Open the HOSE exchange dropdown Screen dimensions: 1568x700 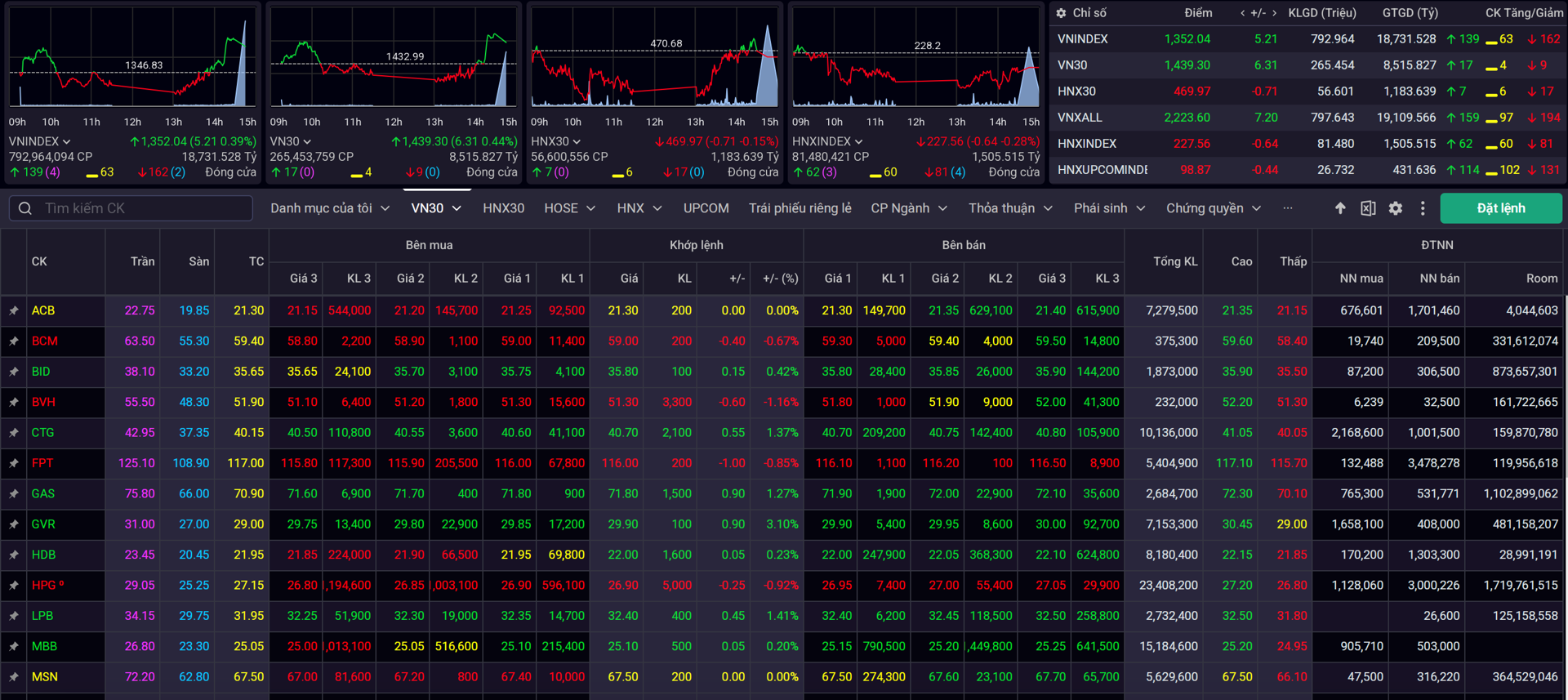570,208
